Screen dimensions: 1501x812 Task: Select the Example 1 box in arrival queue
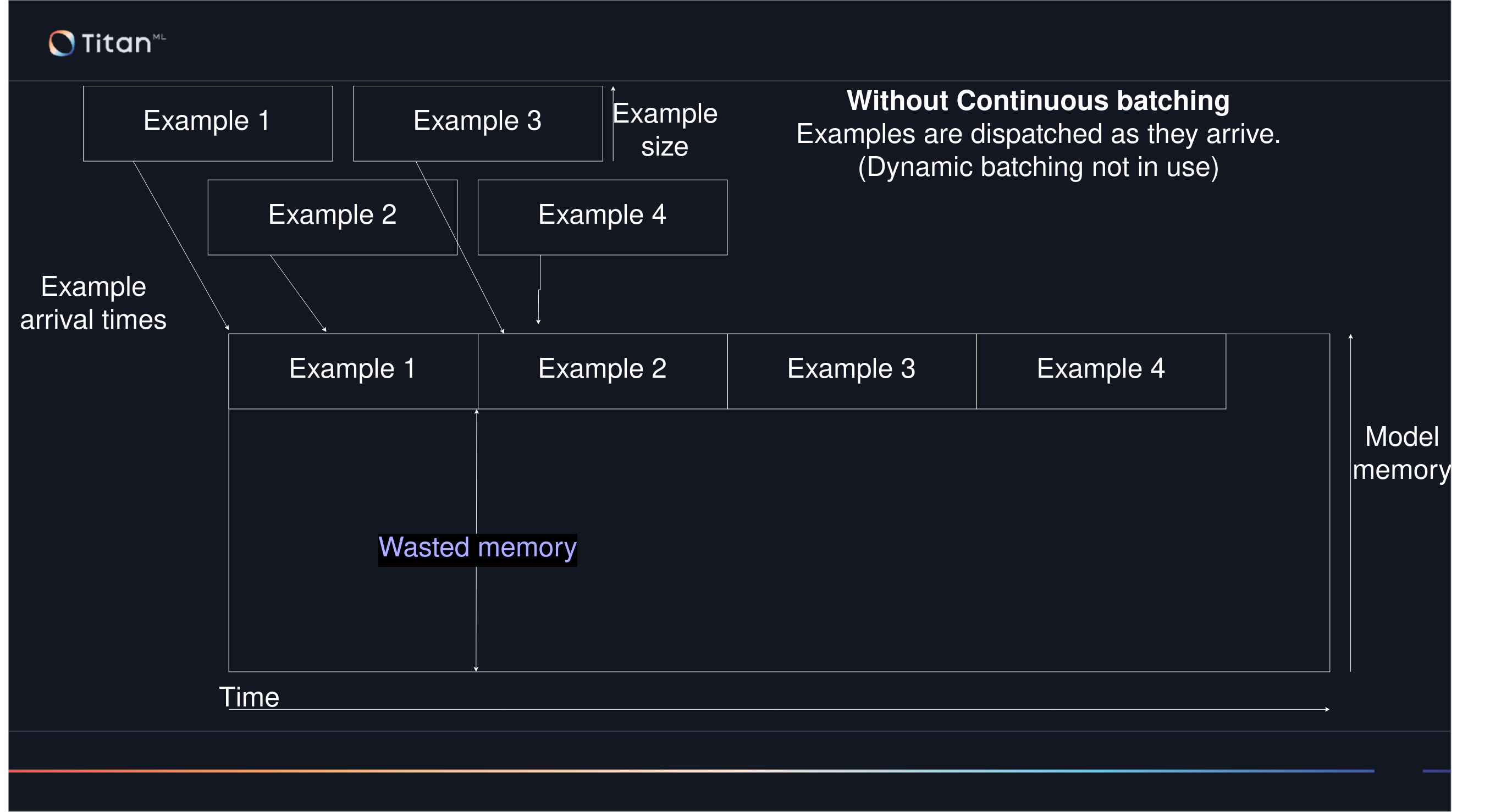pos(207,123)
